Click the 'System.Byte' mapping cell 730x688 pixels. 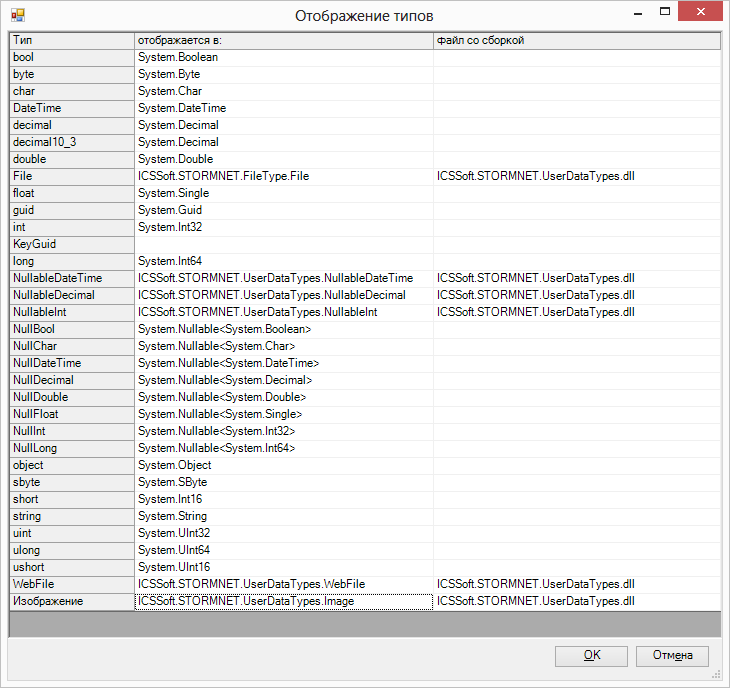(x=284, y=74)
